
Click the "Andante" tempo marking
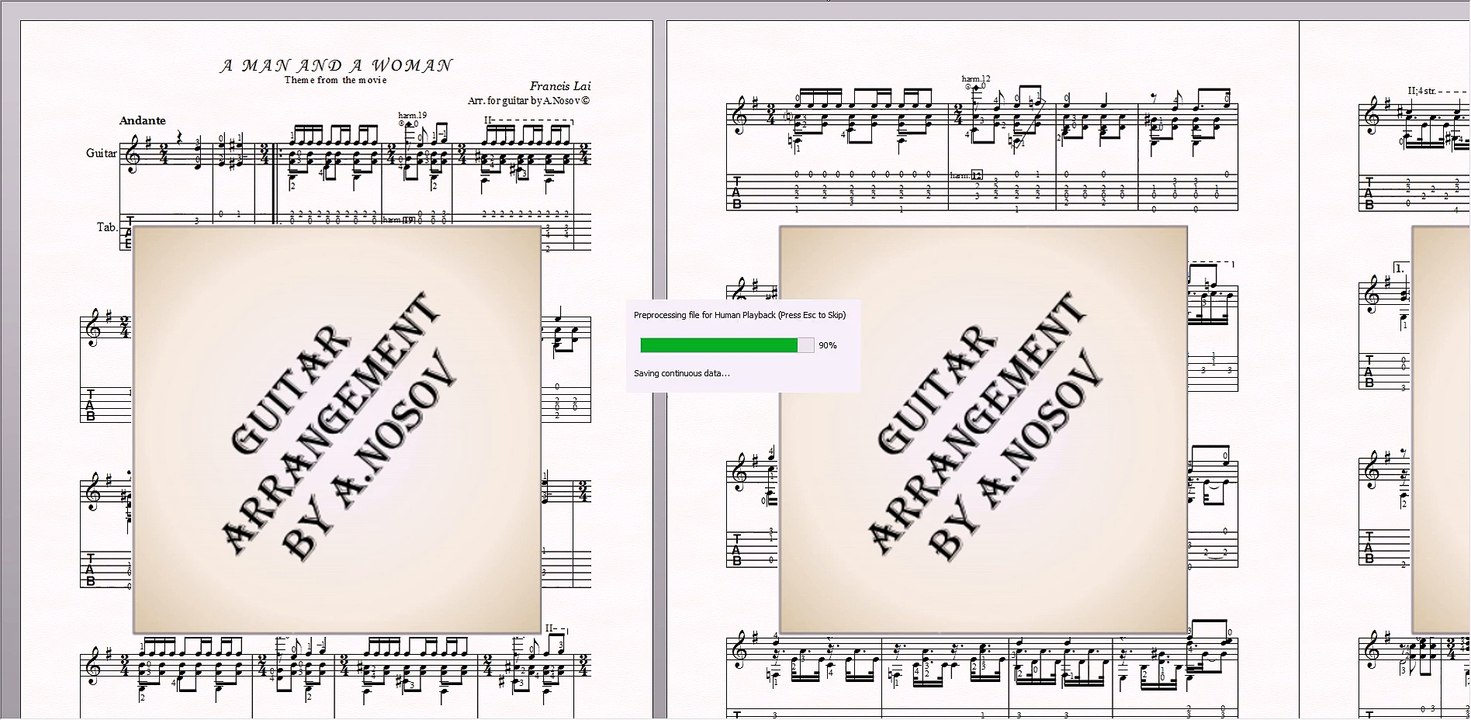pyautogui.click(x=142, y=120)
